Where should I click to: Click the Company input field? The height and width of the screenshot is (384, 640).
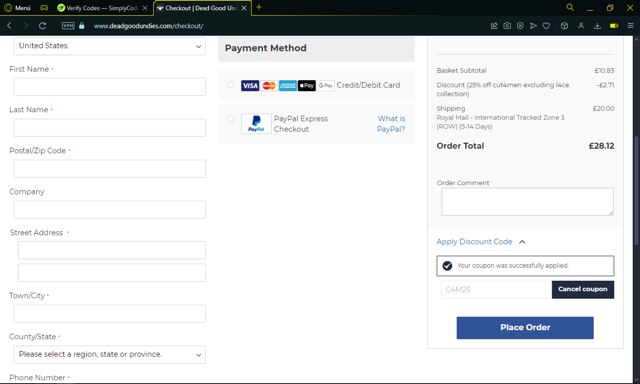point(109,209)
